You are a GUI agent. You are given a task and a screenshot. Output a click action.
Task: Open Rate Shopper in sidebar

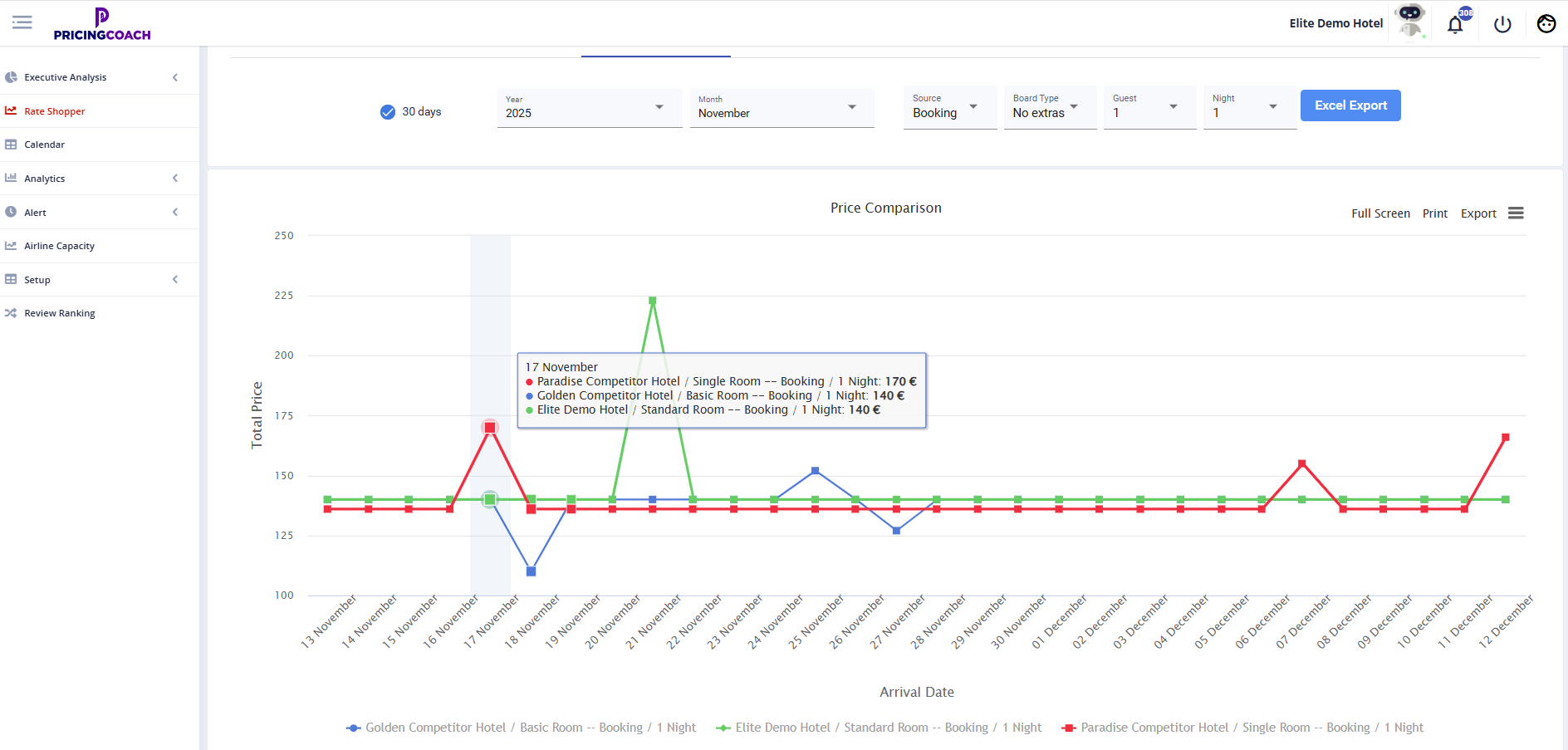[55, 111]
